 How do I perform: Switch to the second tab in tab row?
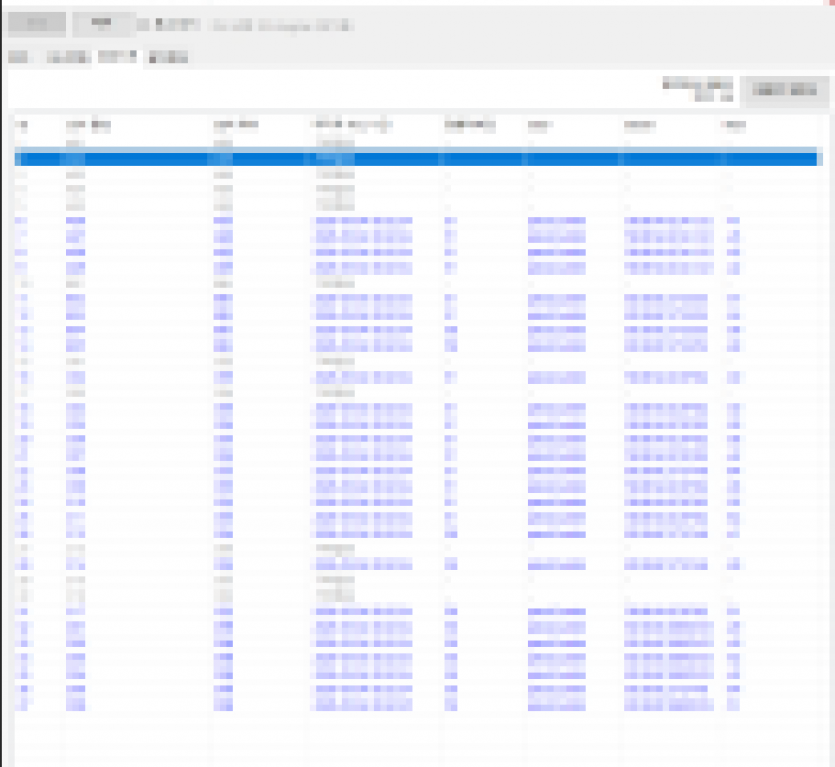point(68,57)
